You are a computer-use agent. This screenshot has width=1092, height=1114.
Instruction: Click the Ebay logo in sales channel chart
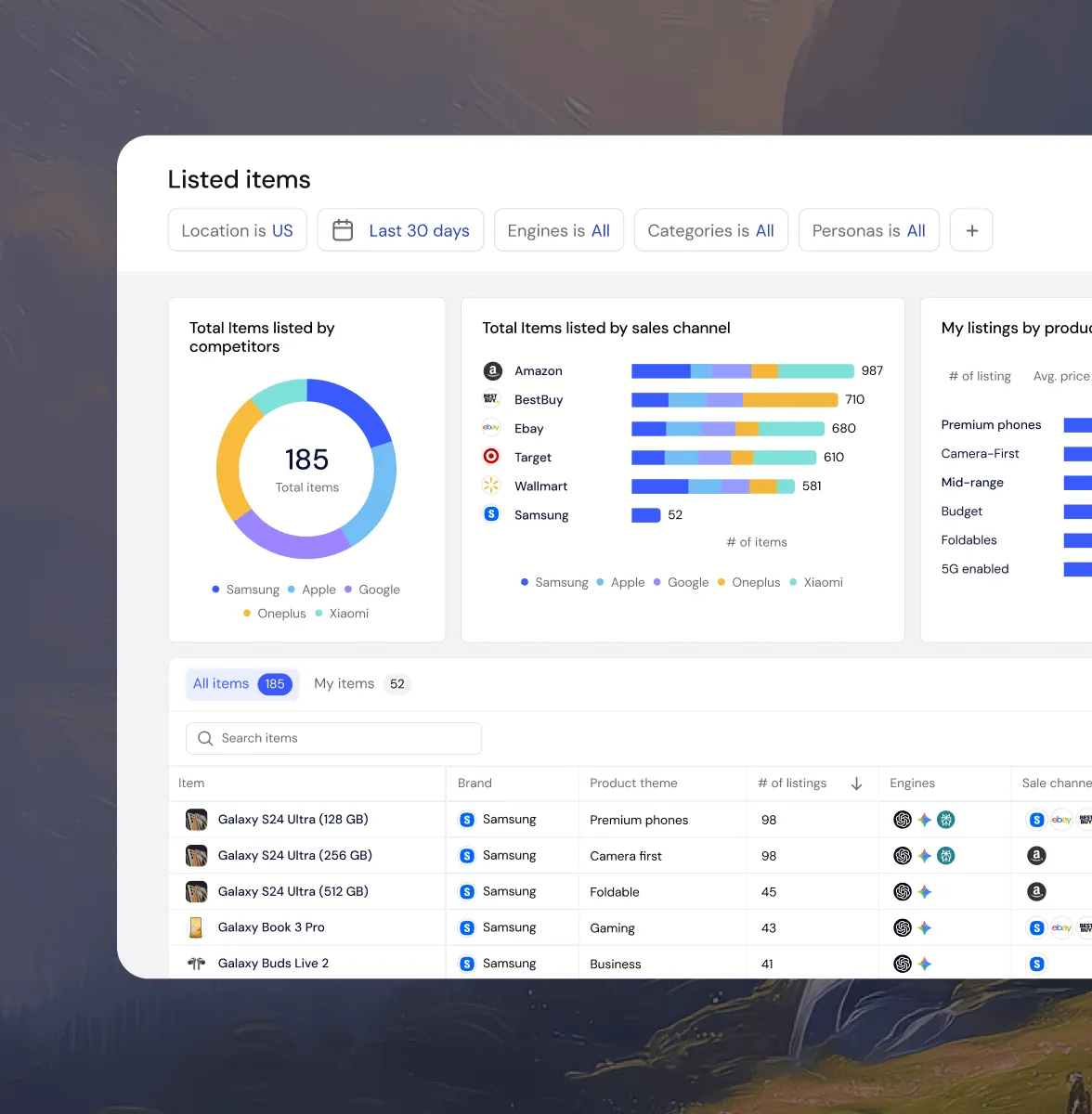click(x=491, y=428)
